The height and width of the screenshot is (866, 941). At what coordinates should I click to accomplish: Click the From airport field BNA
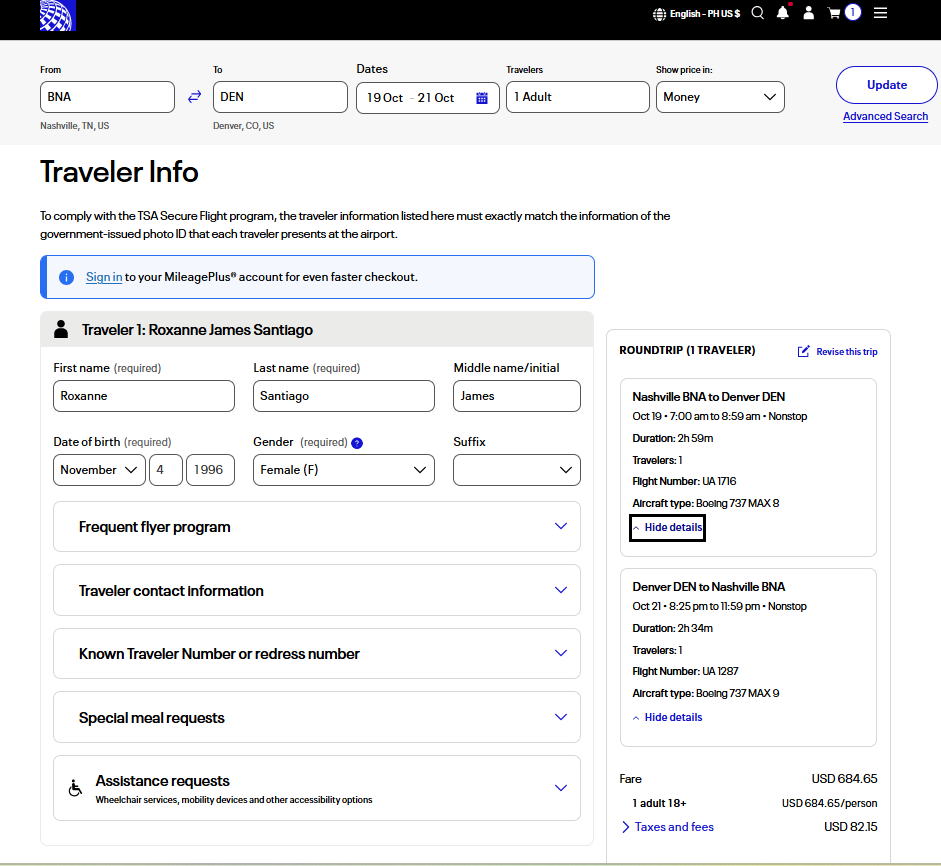(107, 97)
